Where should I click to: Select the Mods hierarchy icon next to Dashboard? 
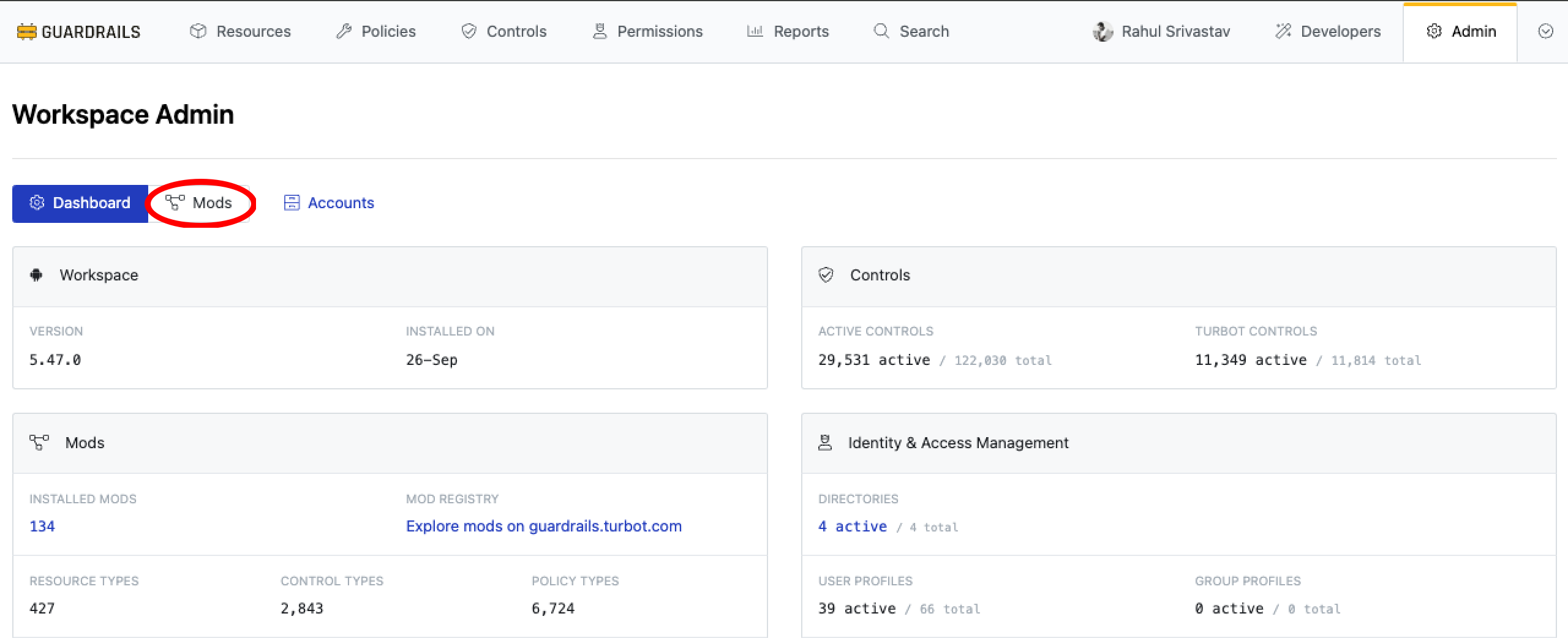click(175, 203)
